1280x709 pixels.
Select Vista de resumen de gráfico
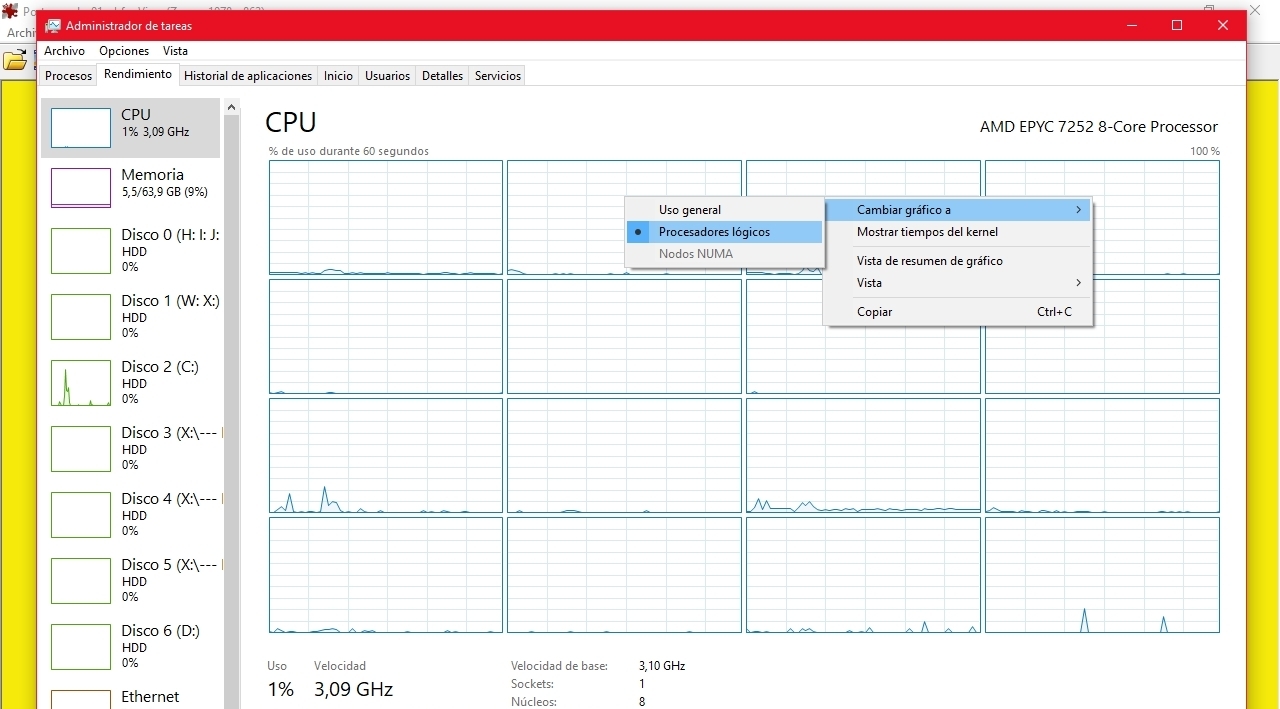click(929, 261)
